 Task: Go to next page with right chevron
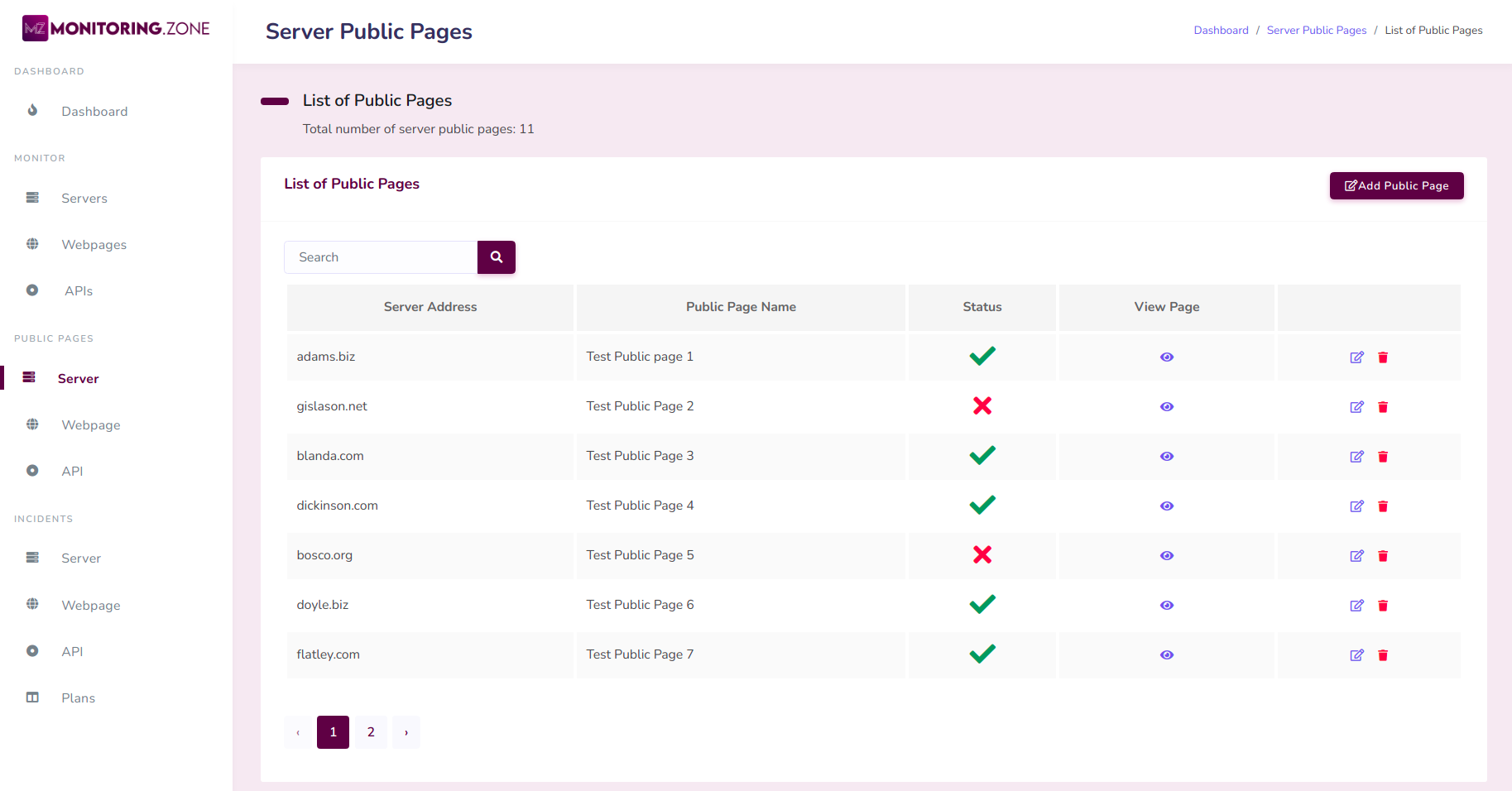pyautogui.click(x=406, y=732)
